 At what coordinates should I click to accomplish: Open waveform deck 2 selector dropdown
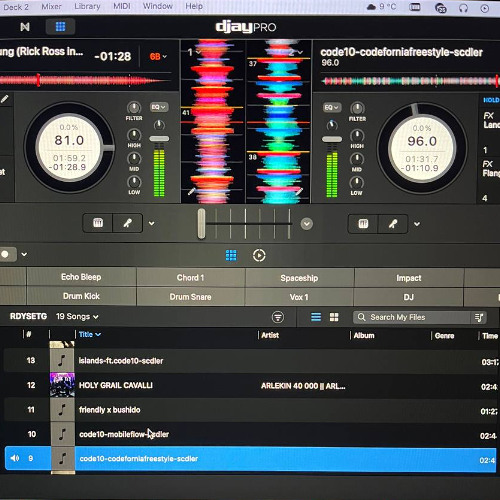pos(296,52)
